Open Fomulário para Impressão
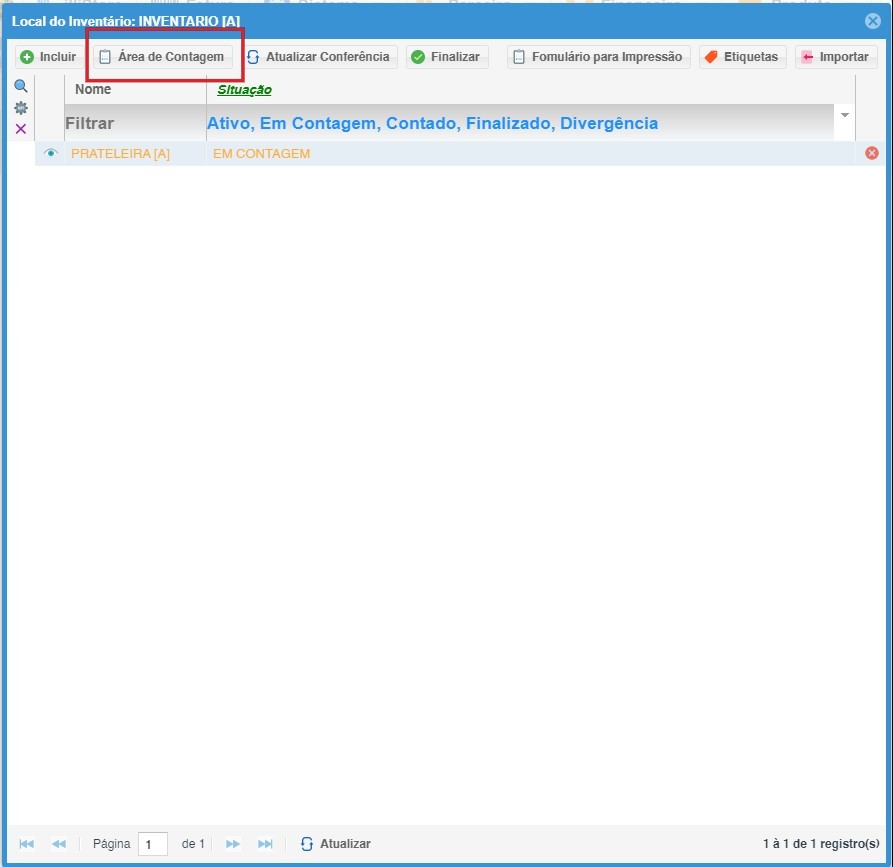893x867 pixels. point(598,57)
